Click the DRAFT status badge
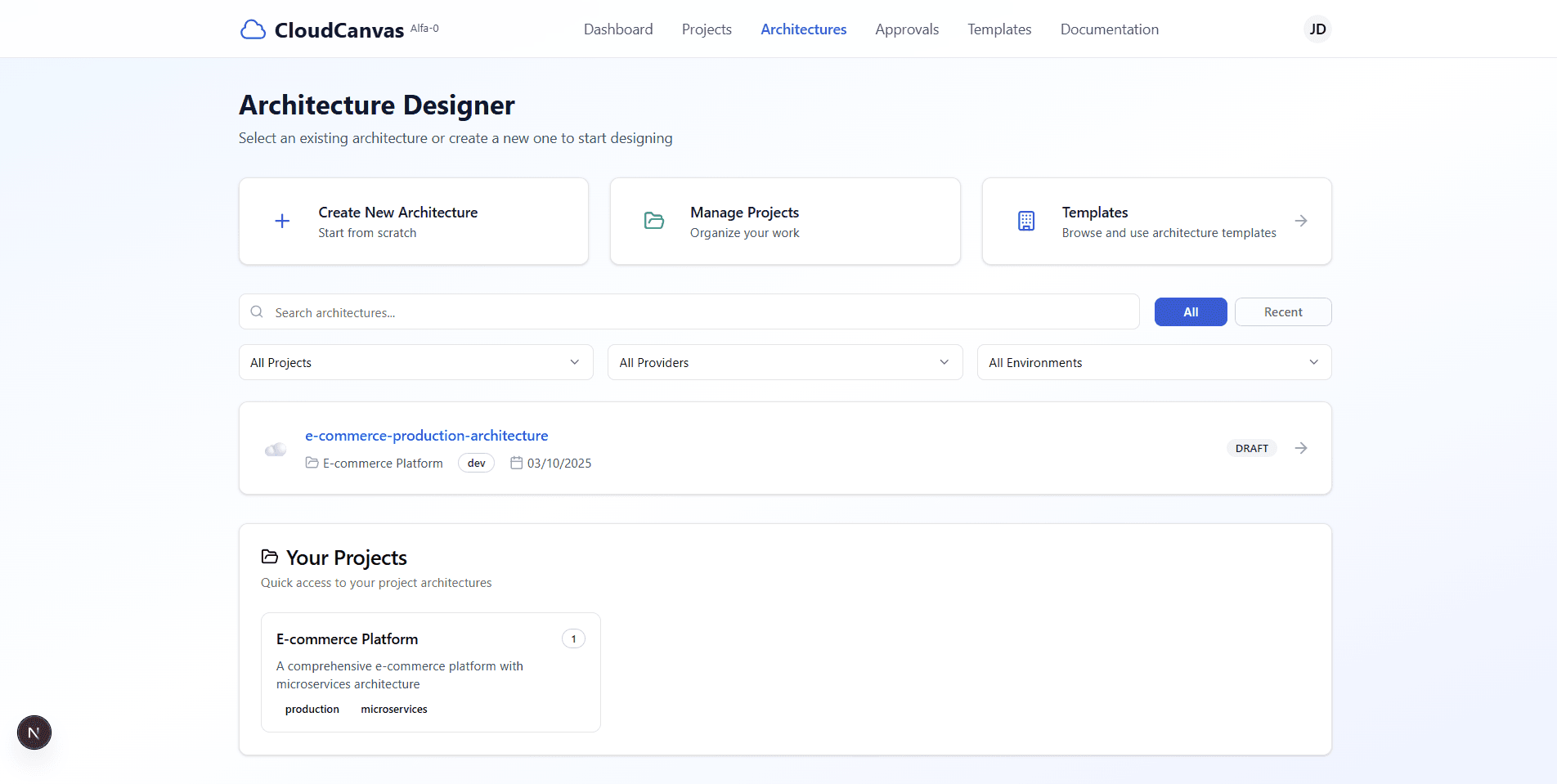The height and width of the screenshot is (784, 1557). point(1251,448)
